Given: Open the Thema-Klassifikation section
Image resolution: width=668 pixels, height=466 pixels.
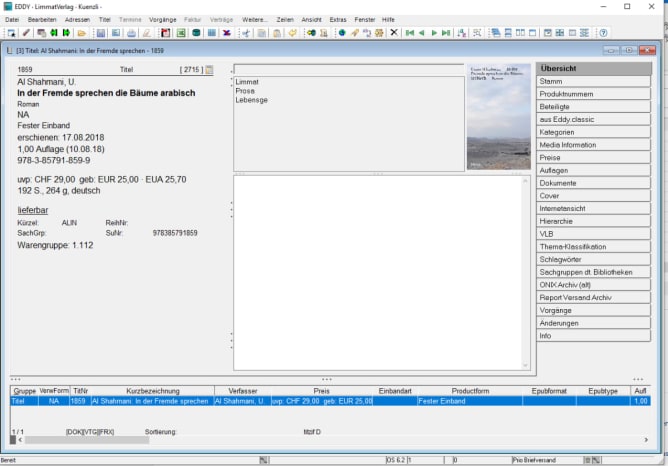Looking at the screenshot, I should coord(593,247).
